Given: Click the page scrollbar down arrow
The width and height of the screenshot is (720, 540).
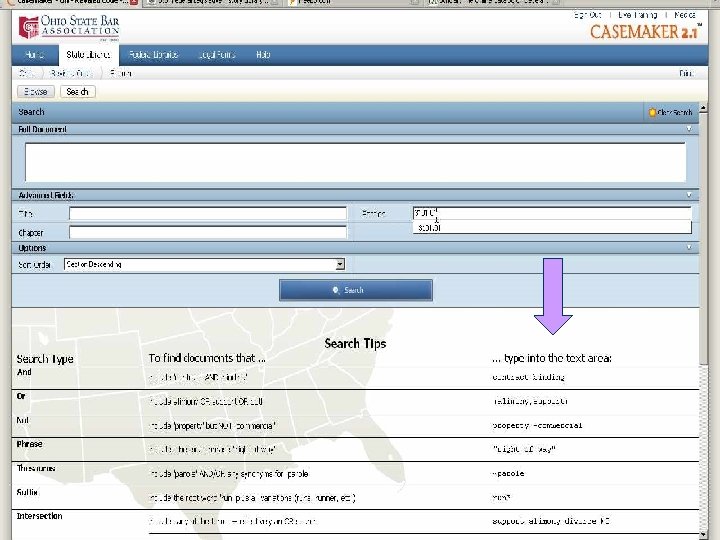Looking at the screenshot, I should (x=703, y=534).
